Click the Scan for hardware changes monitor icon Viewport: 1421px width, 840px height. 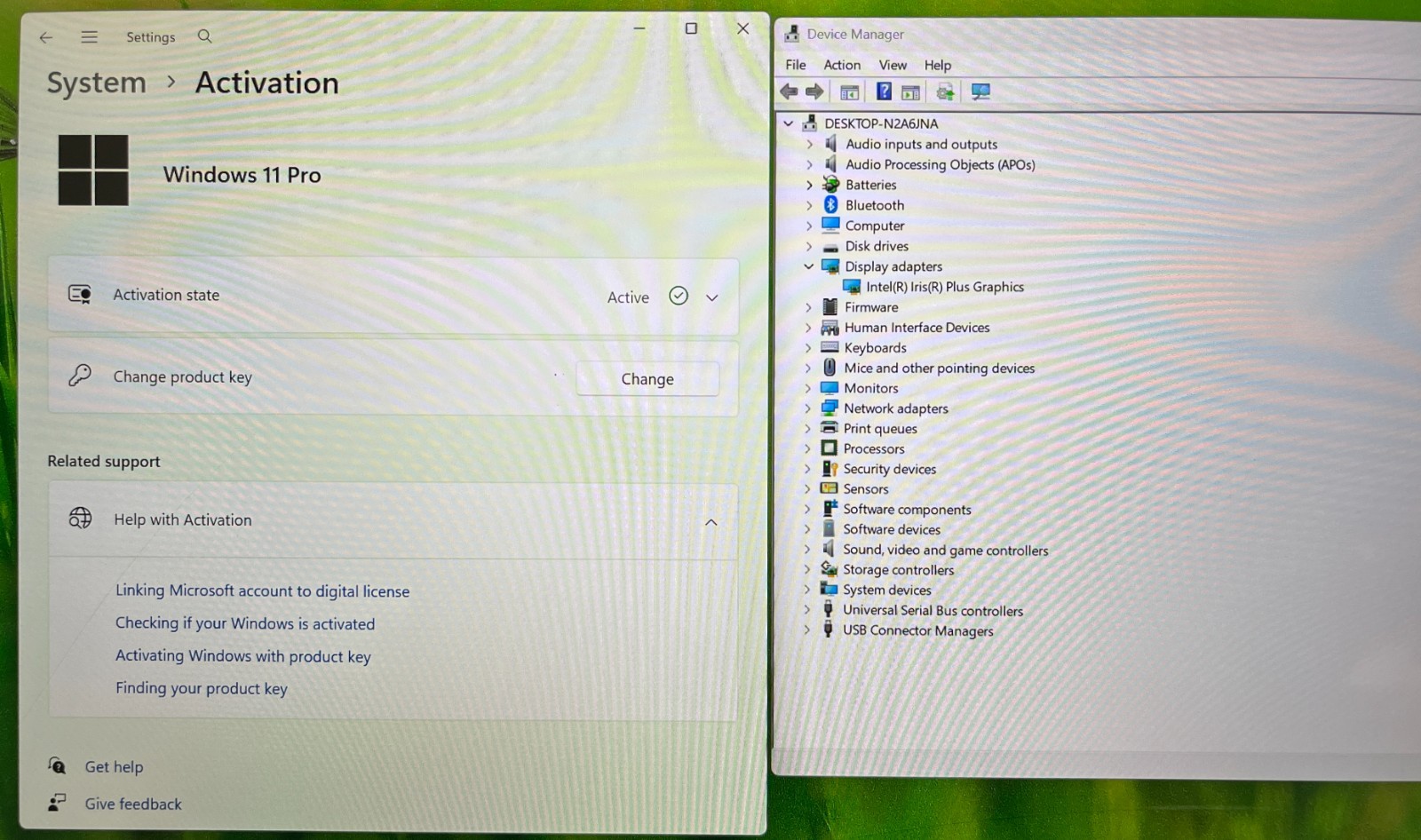(x=980, y=91)
